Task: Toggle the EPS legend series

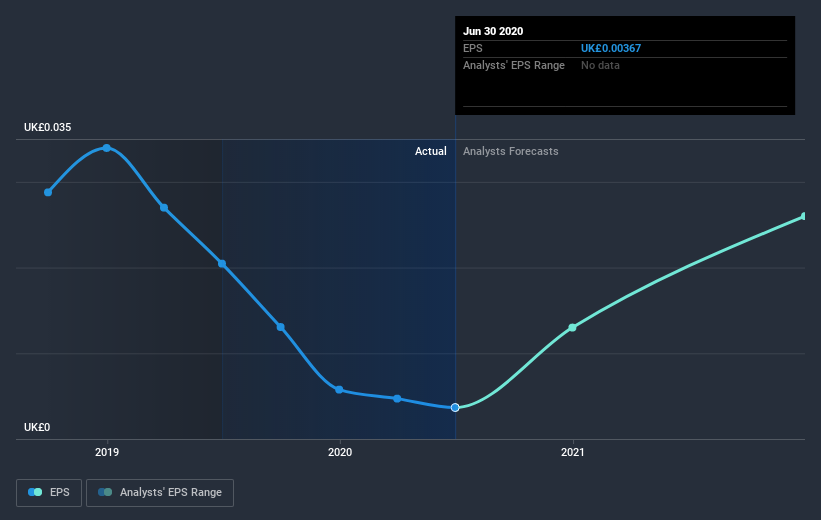Action: click(x=49, y=493)
